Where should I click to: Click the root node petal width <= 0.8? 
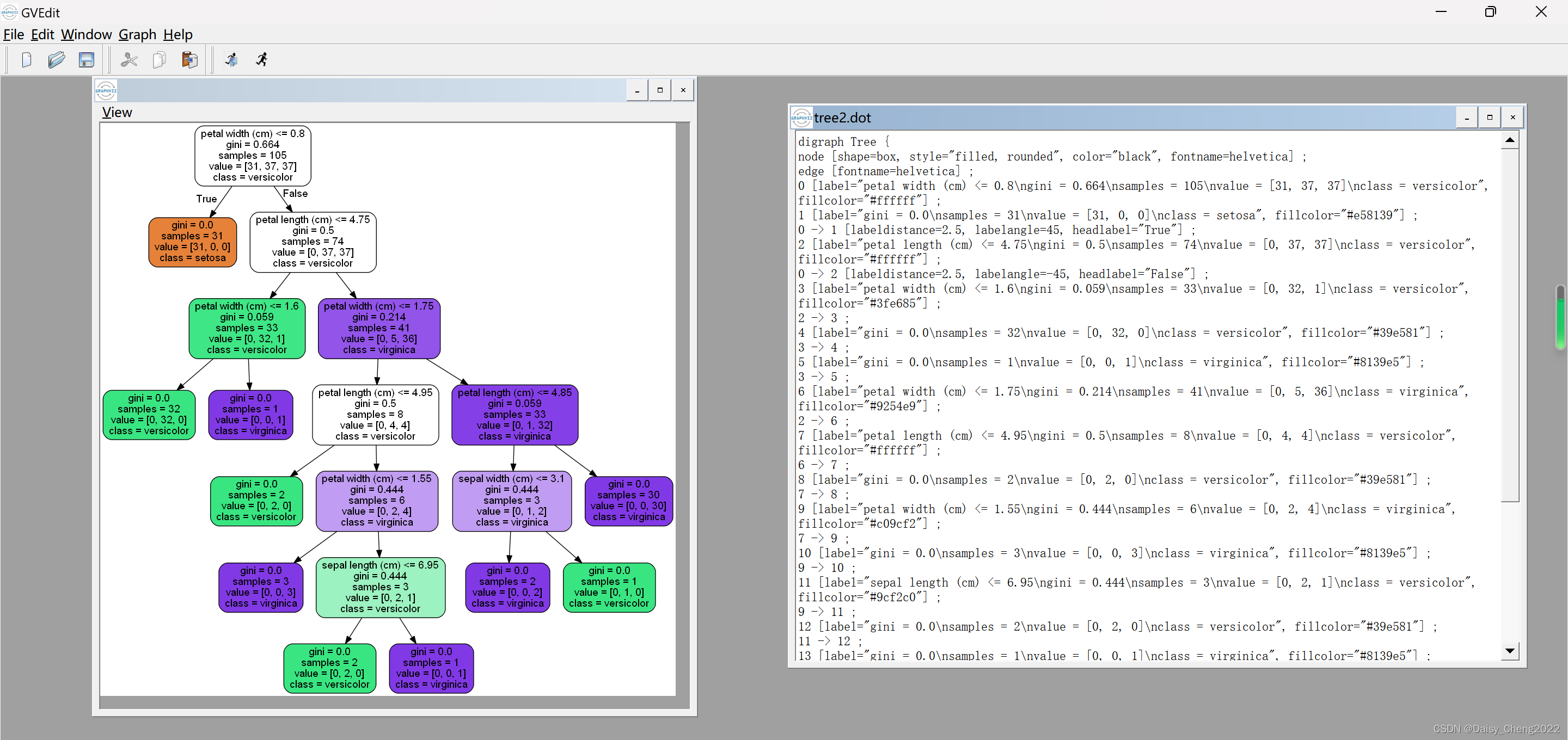(x=253, y=156)
